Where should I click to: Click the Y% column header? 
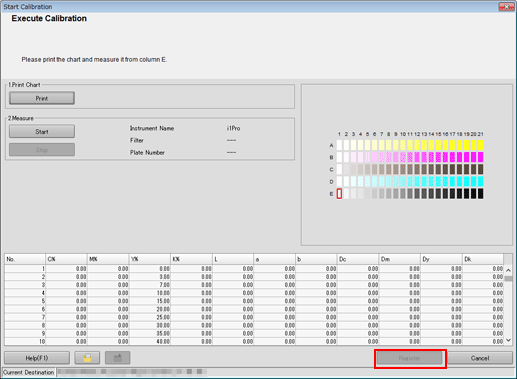pos(150,259)
